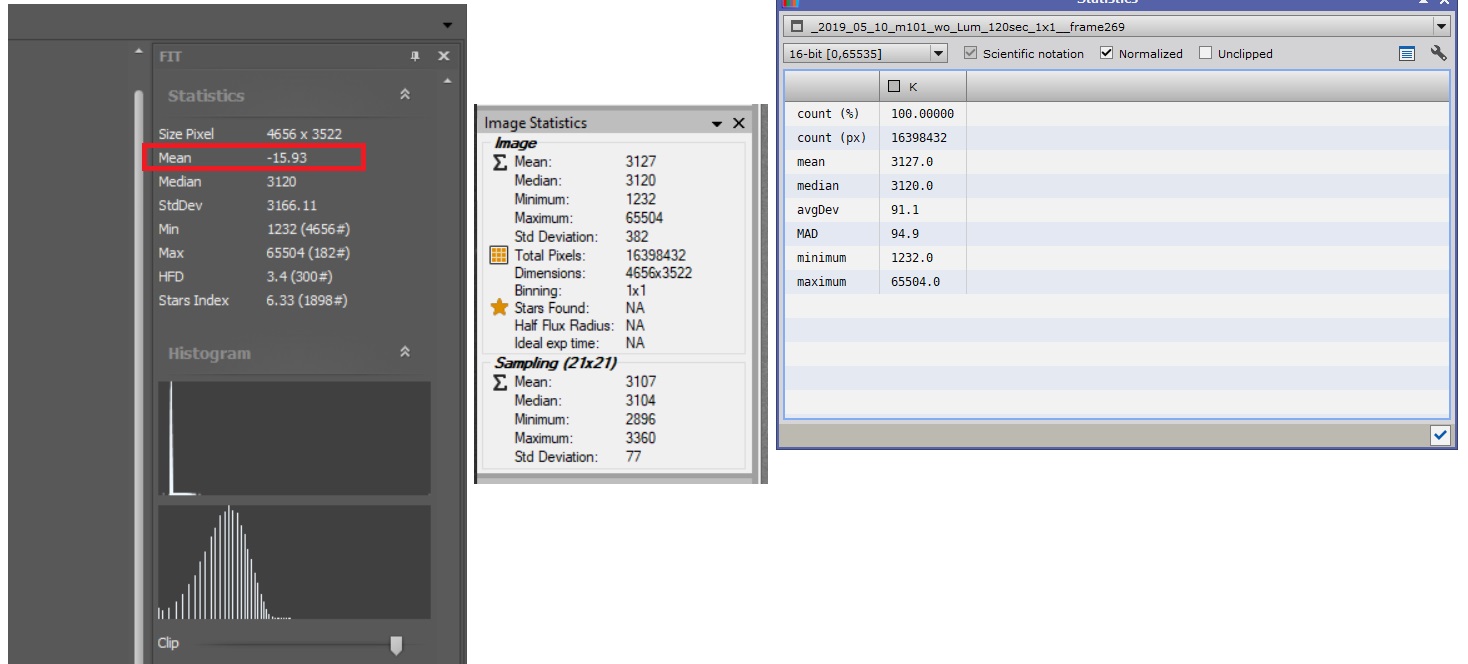Open the statistics options list icon

(x=1407, y=54)
